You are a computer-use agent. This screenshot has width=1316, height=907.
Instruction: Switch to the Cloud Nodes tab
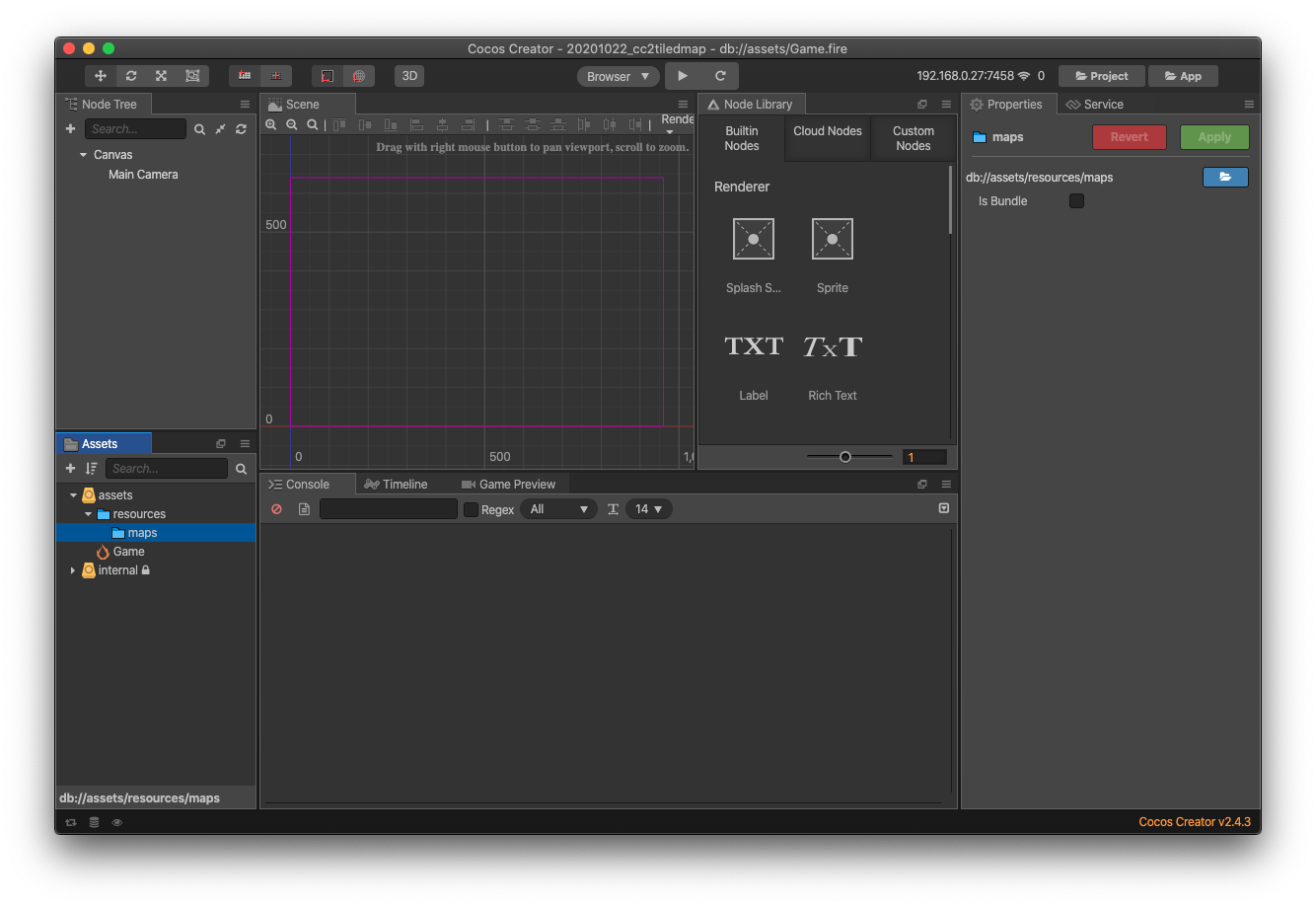click(x=828, y=138)
